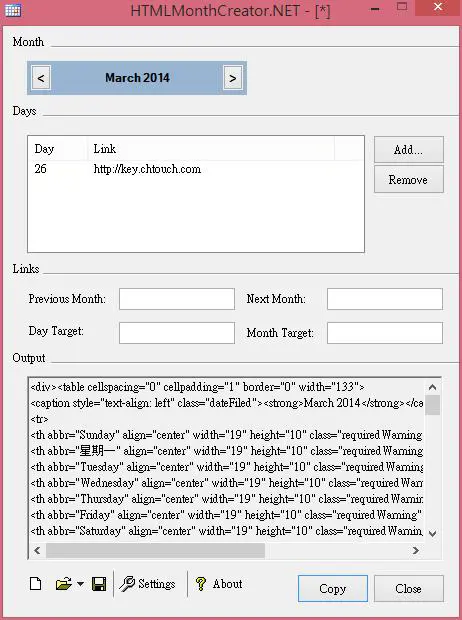Click the output vertical scroll down arrow
The height and width of the screenshot is (620, 462).
(x=432, y=533)
